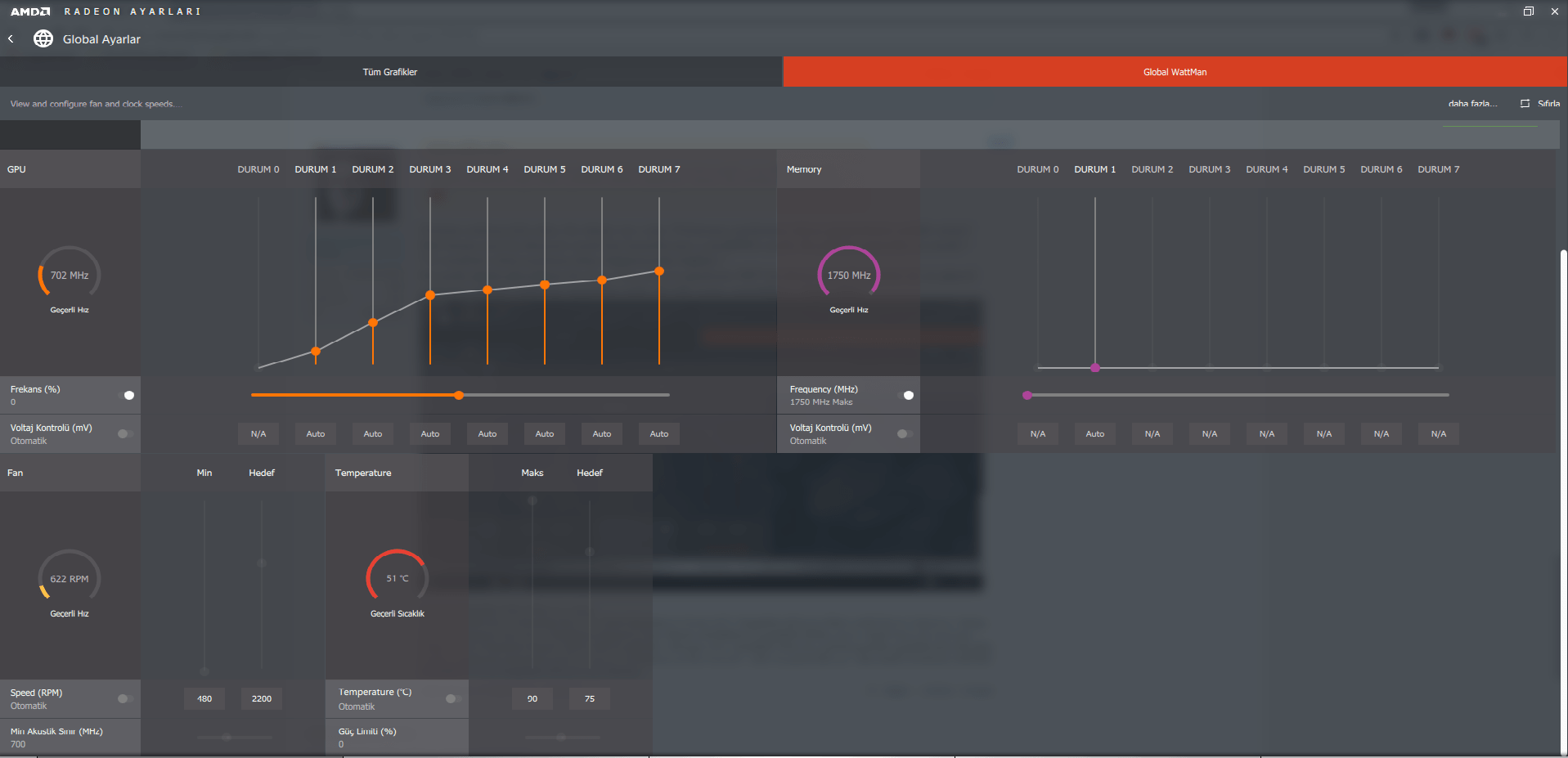Click the fan Hedef 2200 value field

(262, 698)
